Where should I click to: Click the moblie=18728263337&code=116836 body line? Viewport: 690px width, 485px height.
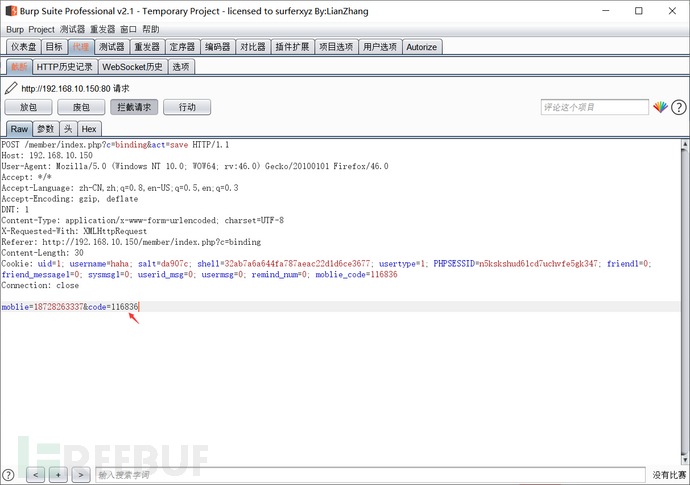(70, 307)
